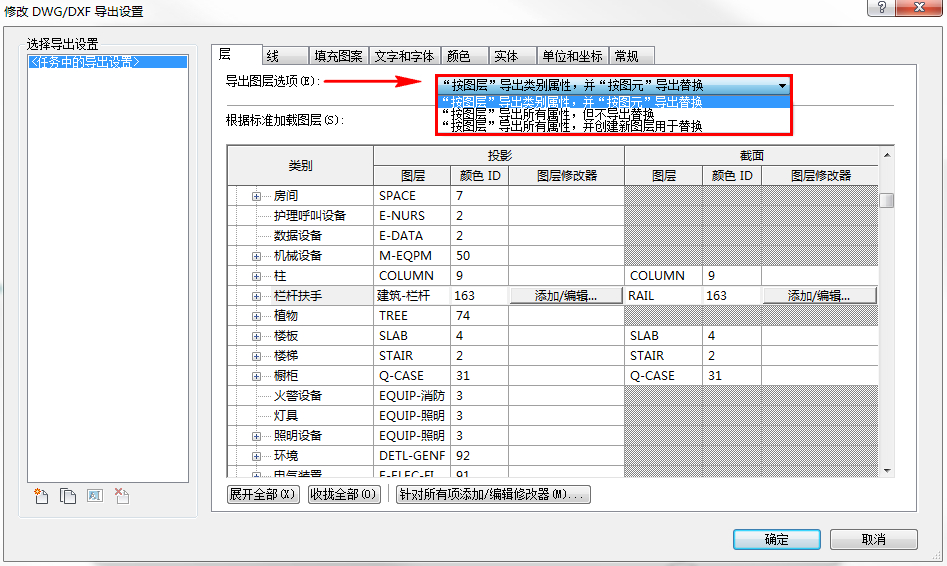Expand the 房间 category row
This screenshot has width=947, height=566.
[256, 196]
